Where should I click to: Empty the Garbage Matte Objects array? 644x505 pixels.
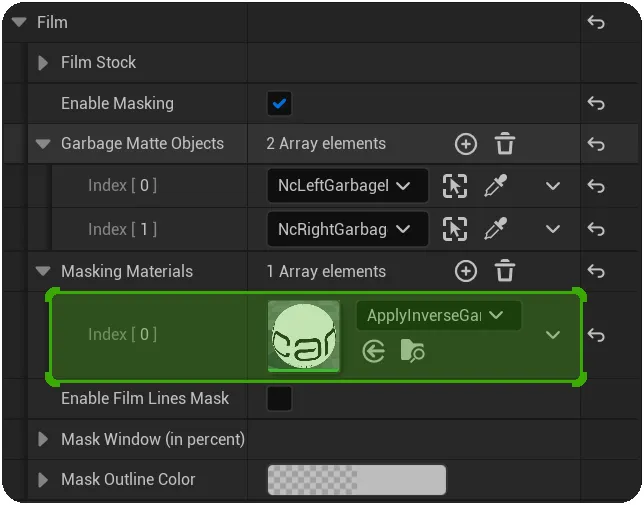click(x=505, y=143)
